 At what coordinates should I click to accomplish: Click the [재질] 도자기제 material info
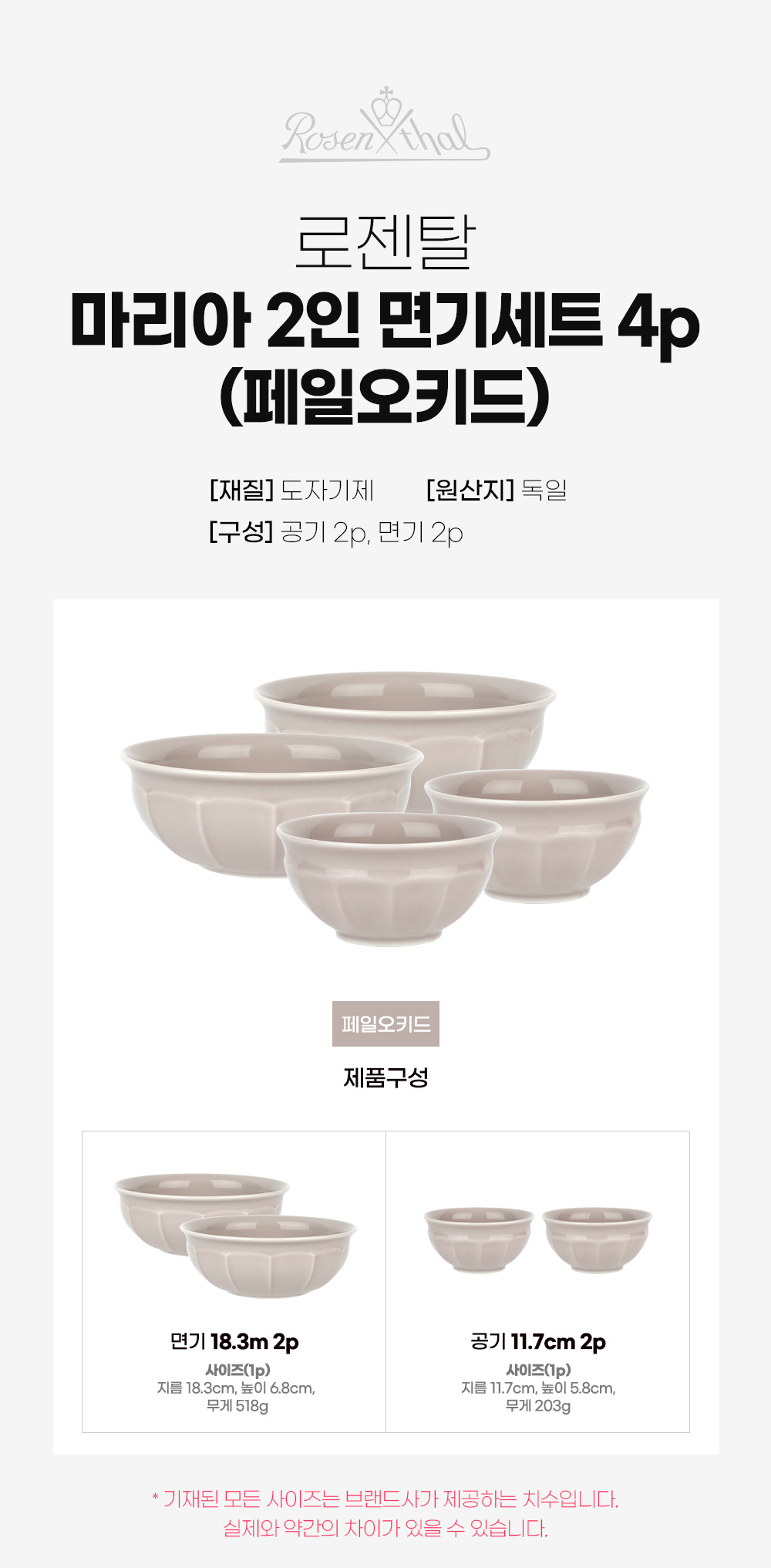[x=291, y=490]
